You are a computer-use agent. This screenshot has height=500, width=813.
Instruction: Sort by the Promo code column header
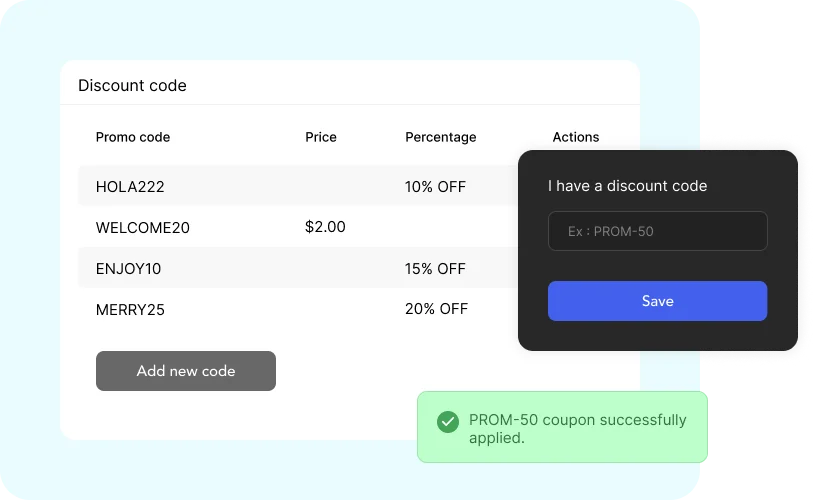coord(133,137)
